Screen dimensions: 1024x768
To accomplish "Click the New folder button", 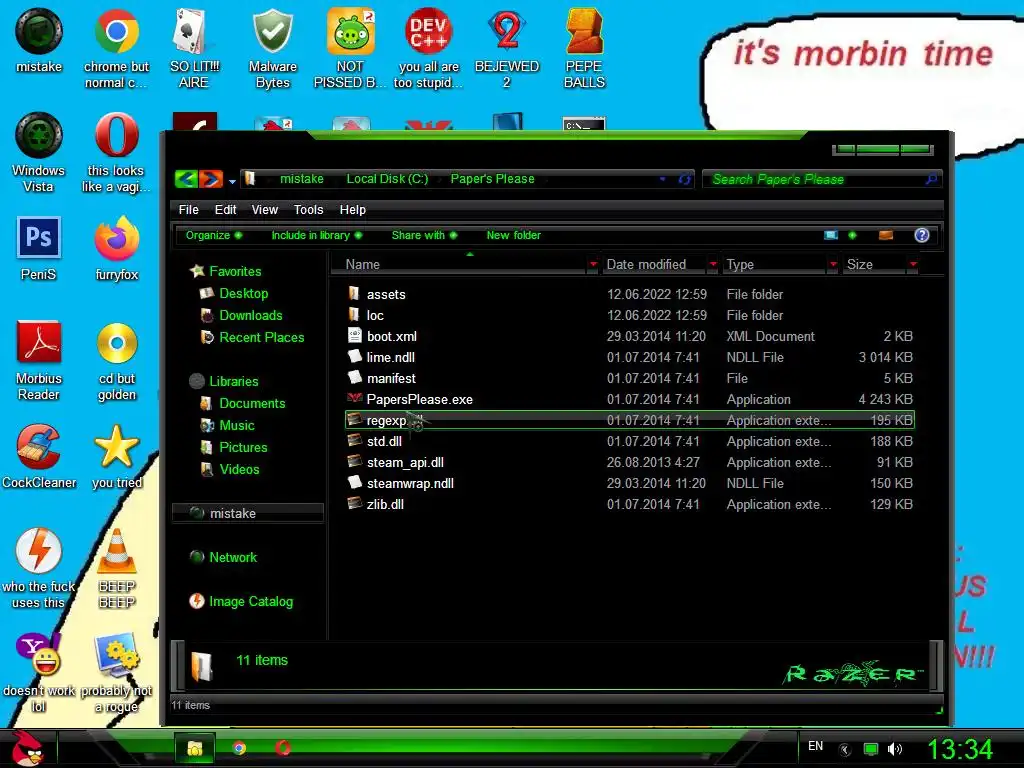I will [513, 235].
